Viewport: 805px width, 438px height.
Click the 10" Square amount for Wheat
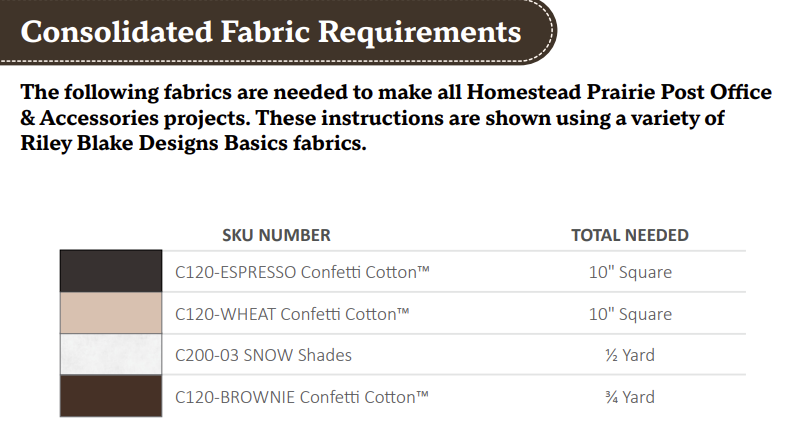(630, 314)
